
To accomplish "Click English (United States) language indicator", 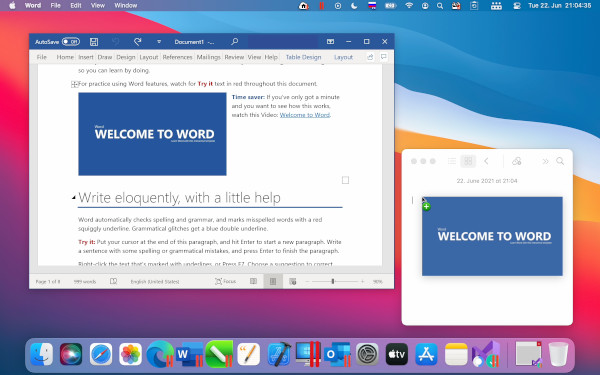I will tap(155, 282).
